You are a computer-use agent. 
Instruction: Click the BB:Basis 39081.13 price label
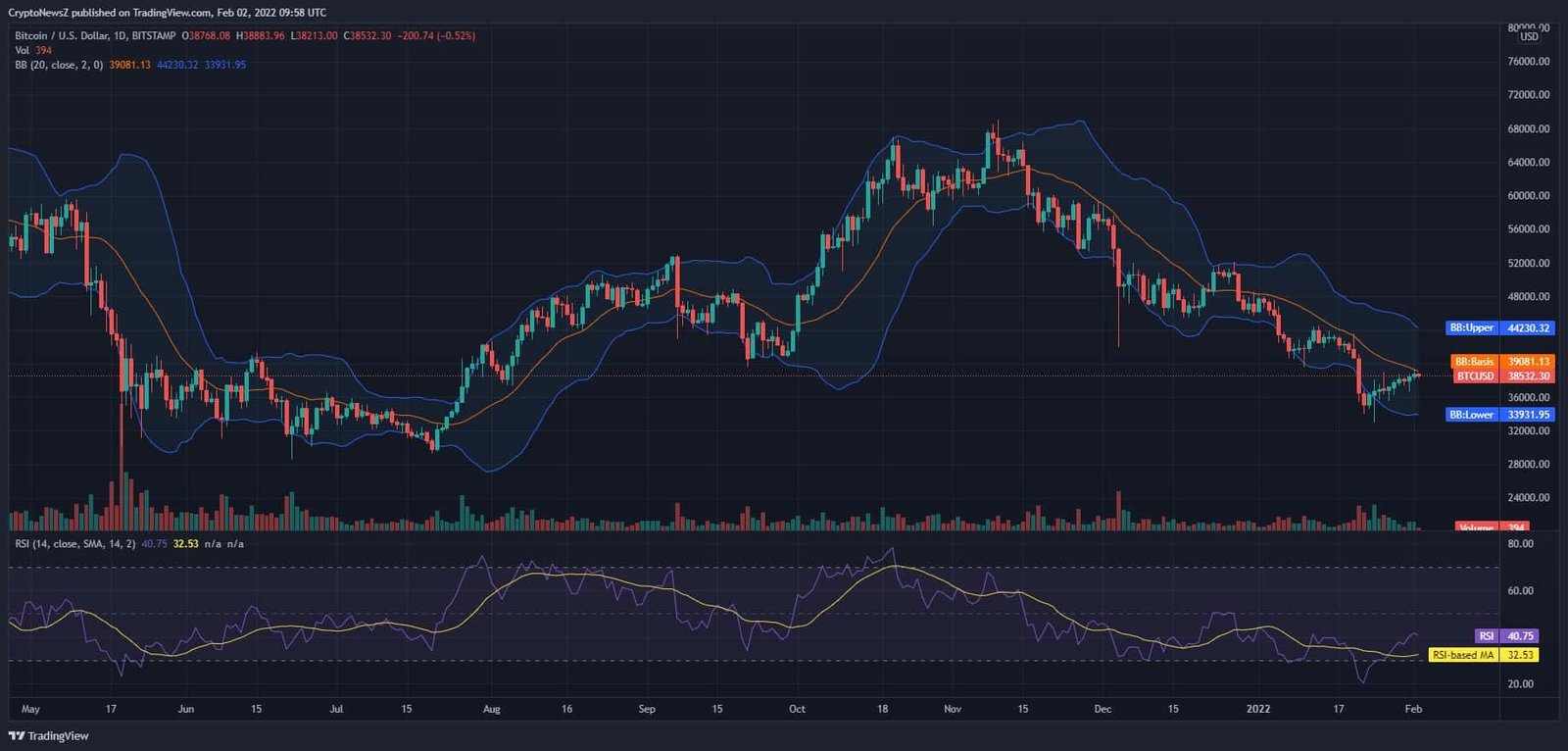(x=1502, y=362)
